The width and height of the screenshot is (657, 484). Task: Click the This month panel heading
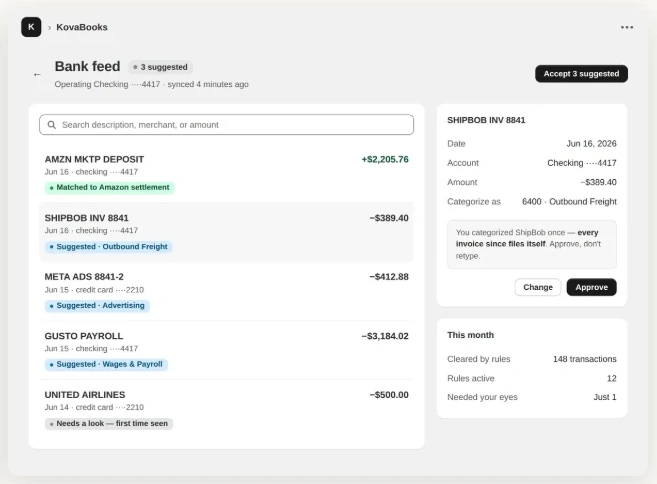pos(471,335)
